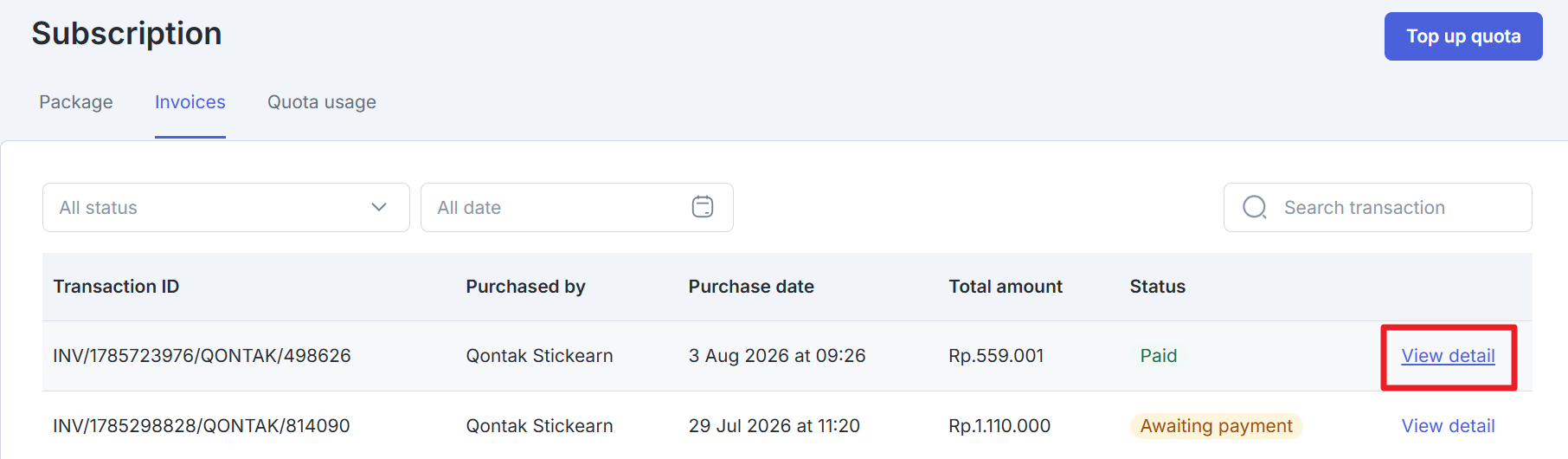
Task: Click the Transaction ID column header
Action: 116,287
